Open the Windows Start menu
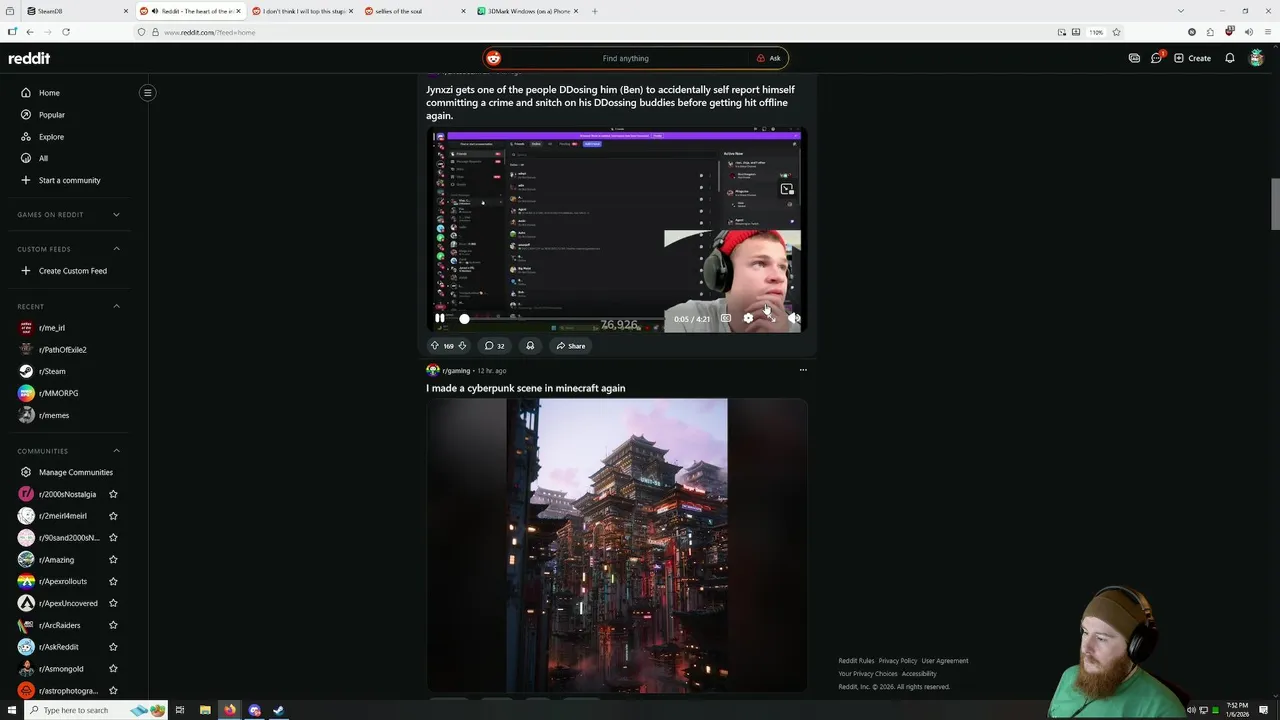 11,710
